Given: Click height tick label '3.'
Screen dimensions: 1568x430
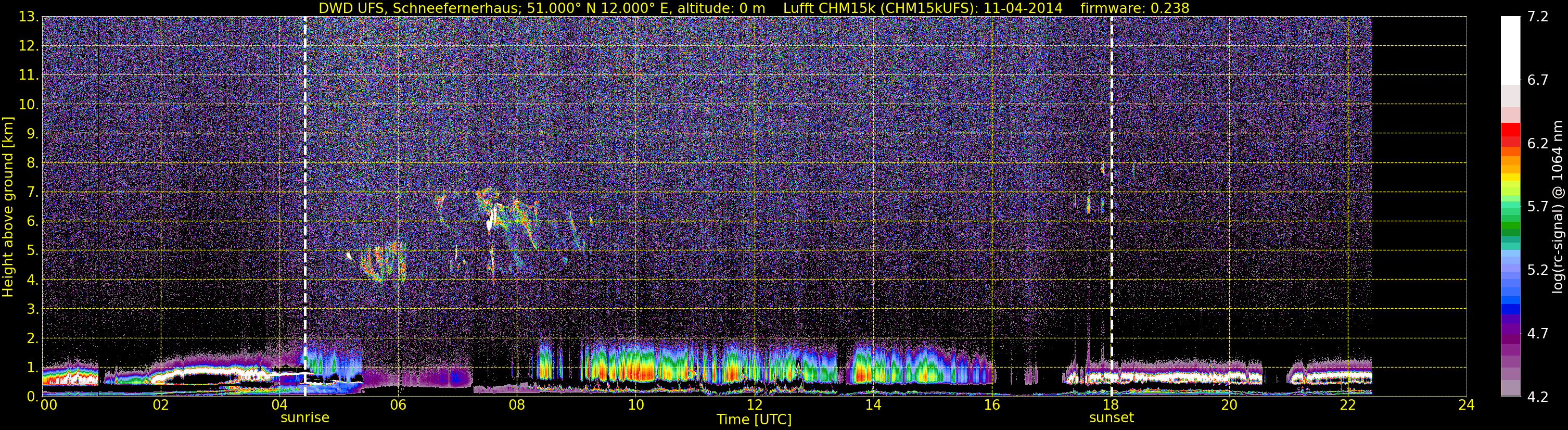Looking at the screenshot, I should (x=32, y=309).
